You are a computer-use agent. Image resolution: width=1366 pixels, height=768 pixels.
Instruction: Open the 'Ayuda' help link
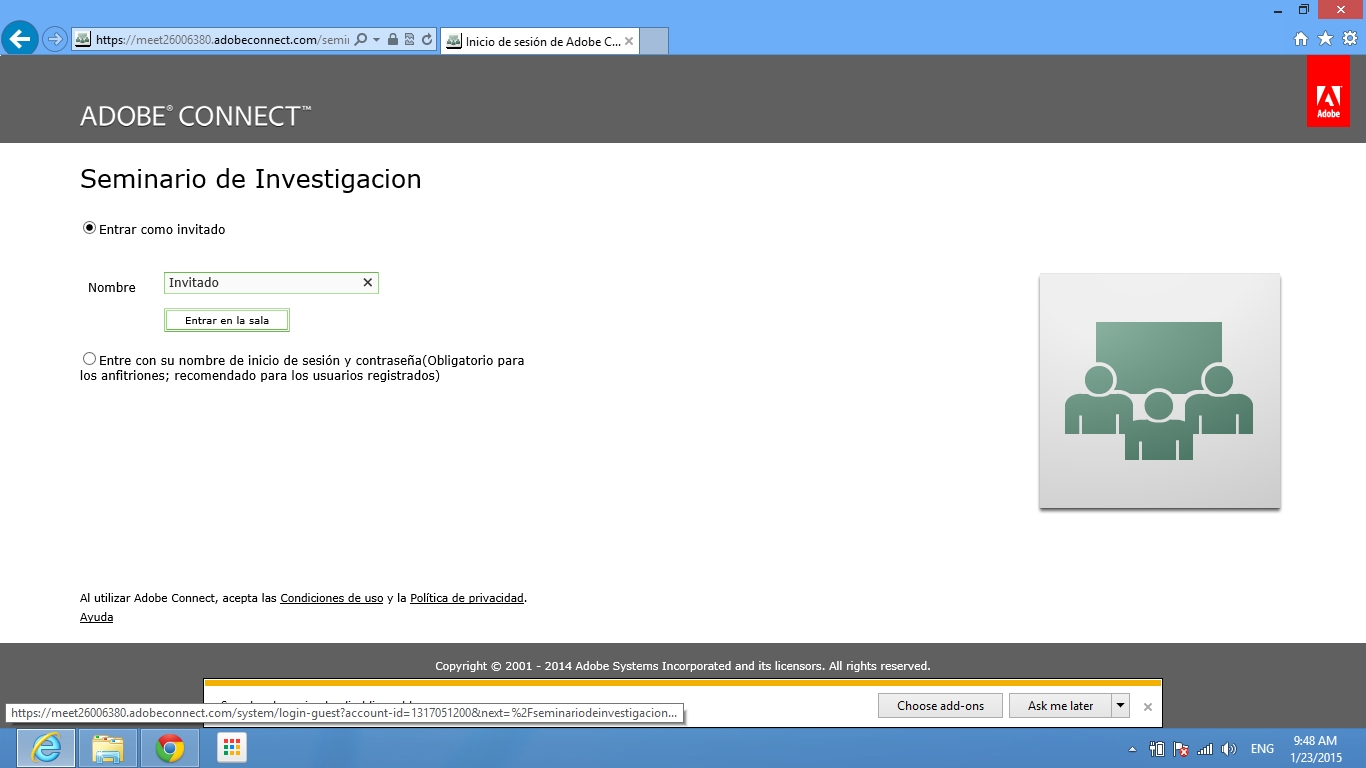point(96,617)
